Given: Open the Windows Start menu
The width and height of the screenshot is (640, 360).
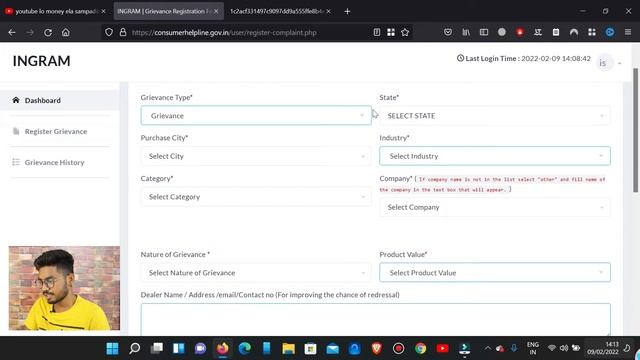Looking at the screenshot, I should (112, 348).
